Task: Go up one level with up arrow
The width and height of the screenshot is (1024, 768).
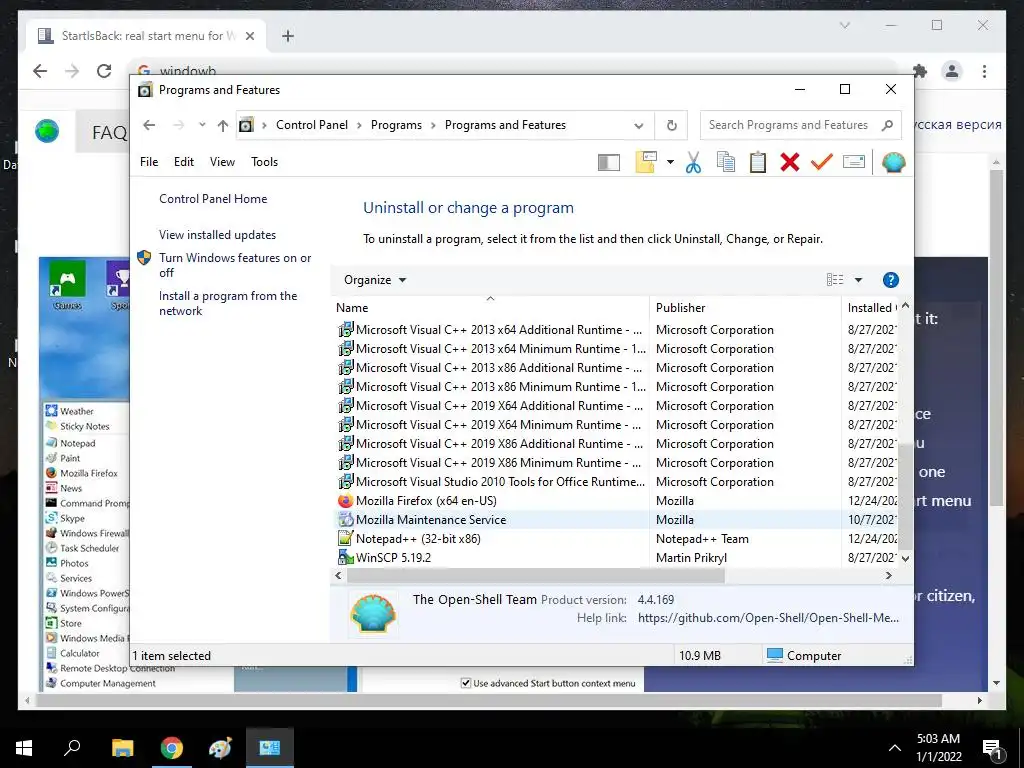Action: [x=223, y=125]
